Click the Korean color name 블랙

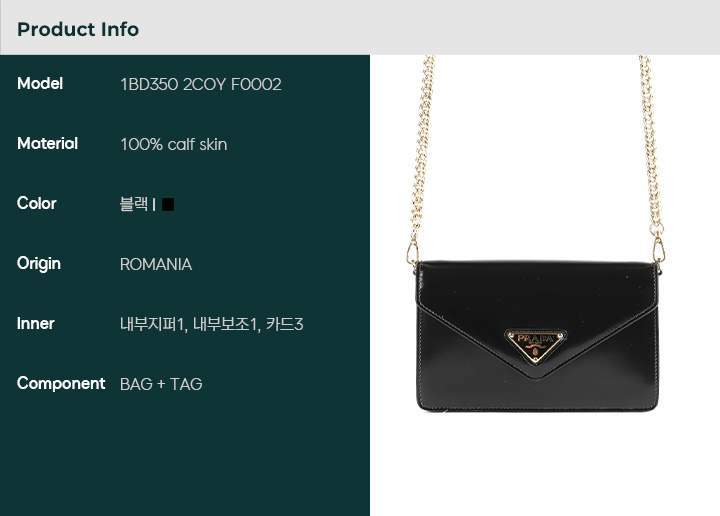(x=134, y=204)
